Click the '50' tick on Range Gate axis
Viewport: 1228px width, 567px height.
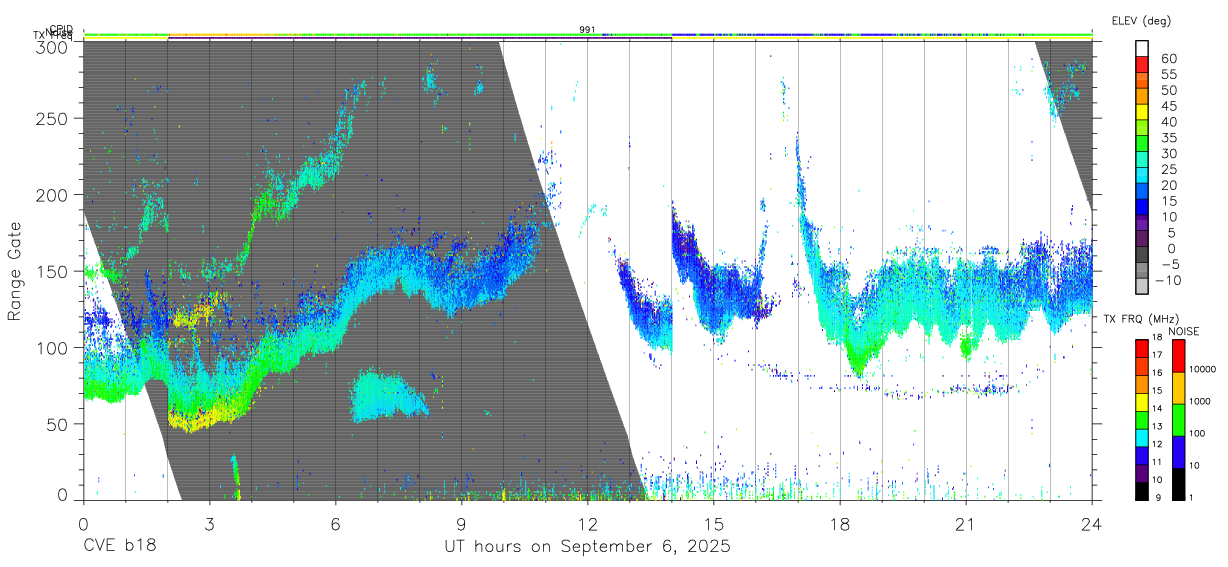click(59, 424)
